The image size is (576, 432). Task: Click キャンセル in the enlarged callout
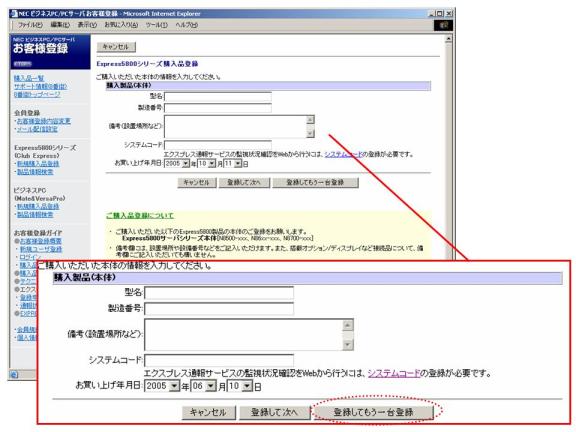pyautogui.click(x=209, y=413)
